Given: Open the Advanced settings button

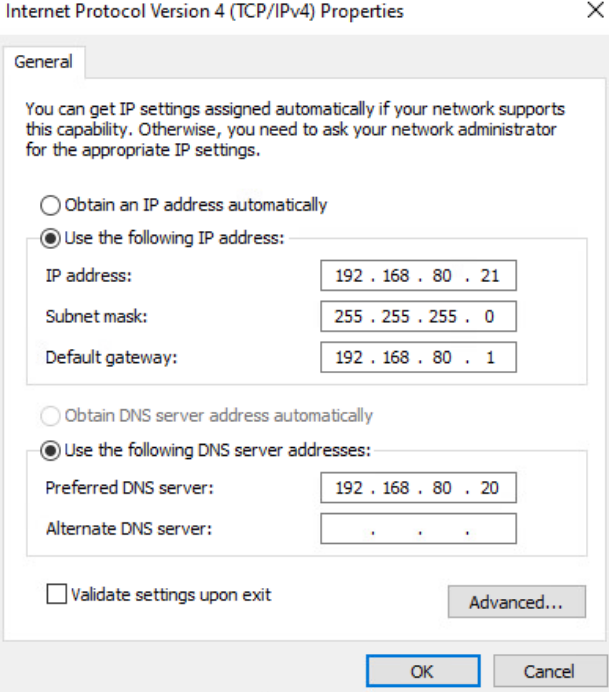Looking at the screenshot, I should click(513, 602).
